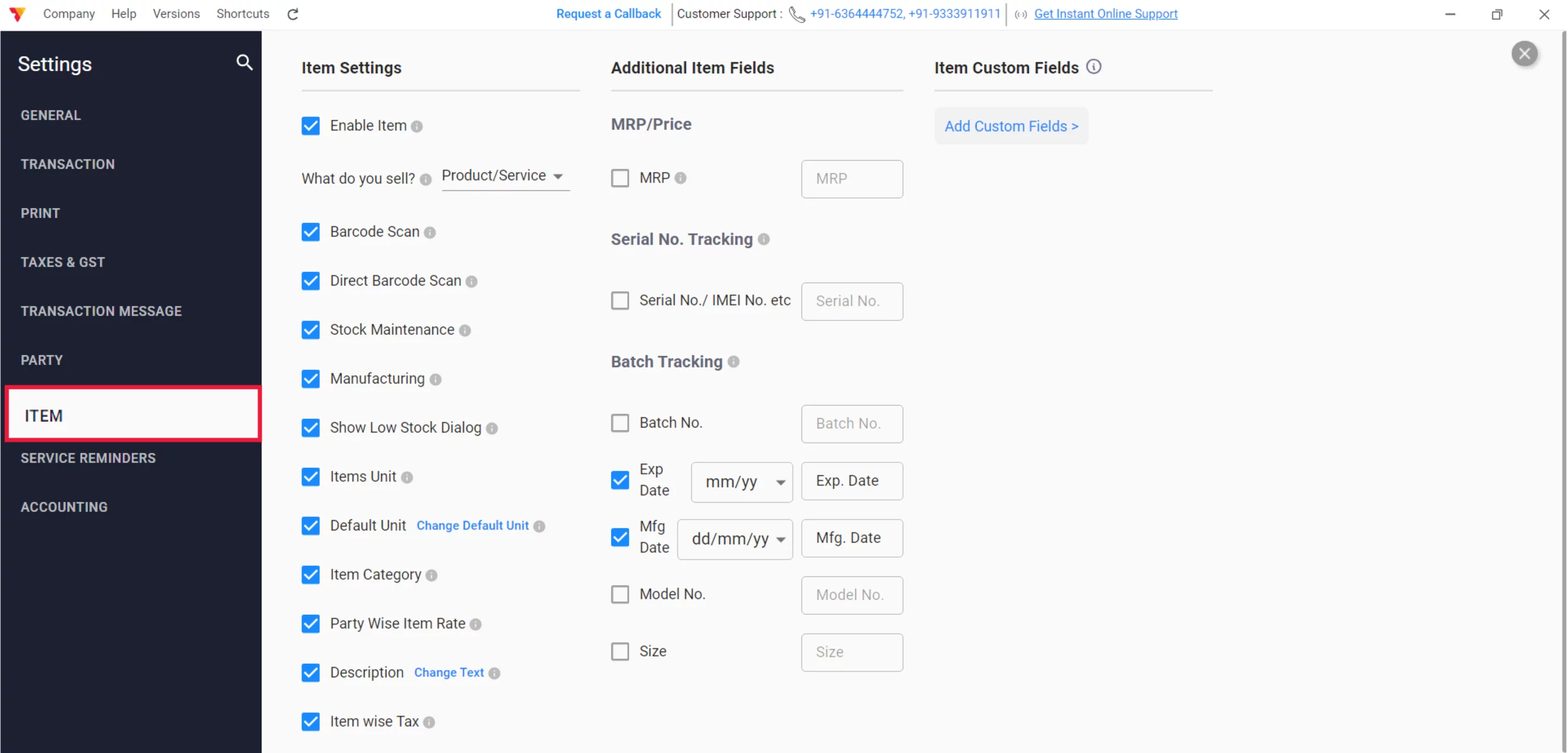Click the phone icon beside Customer Support numbers
Viewport: 1568px width, 753px height.
point(796,14)
